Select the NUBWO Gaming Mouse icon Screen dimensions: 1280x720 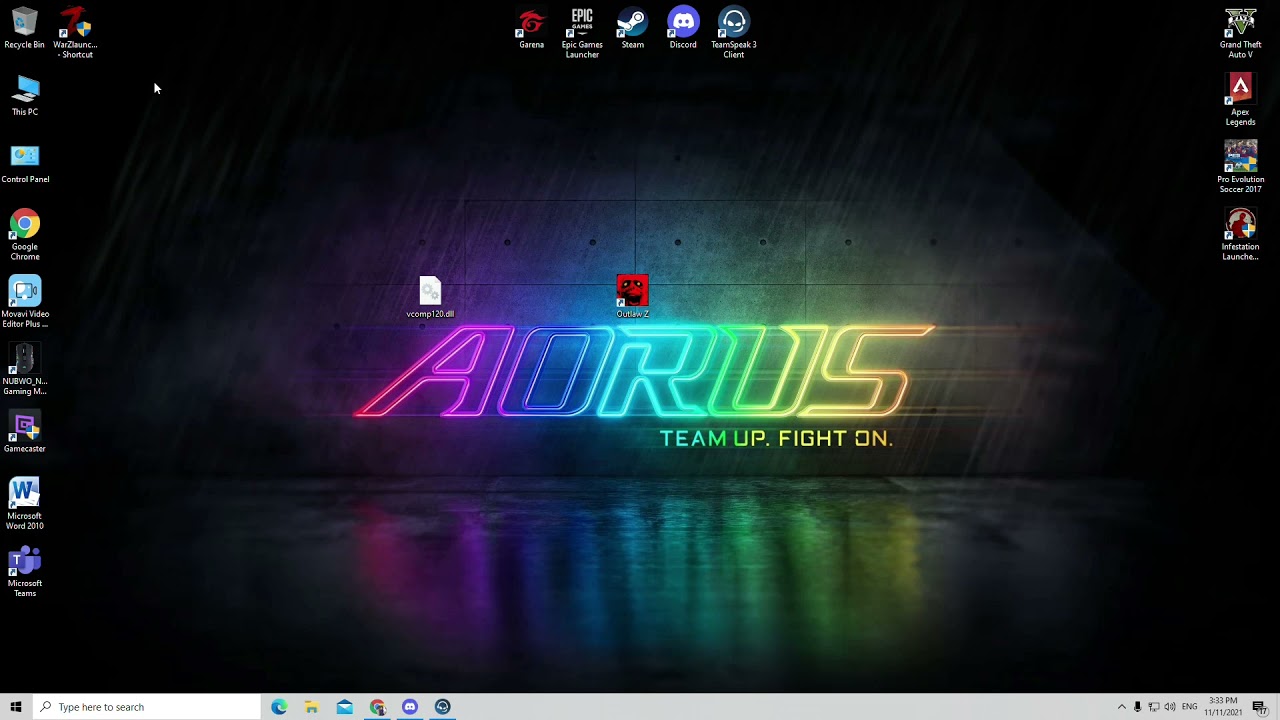coord(25,370)
